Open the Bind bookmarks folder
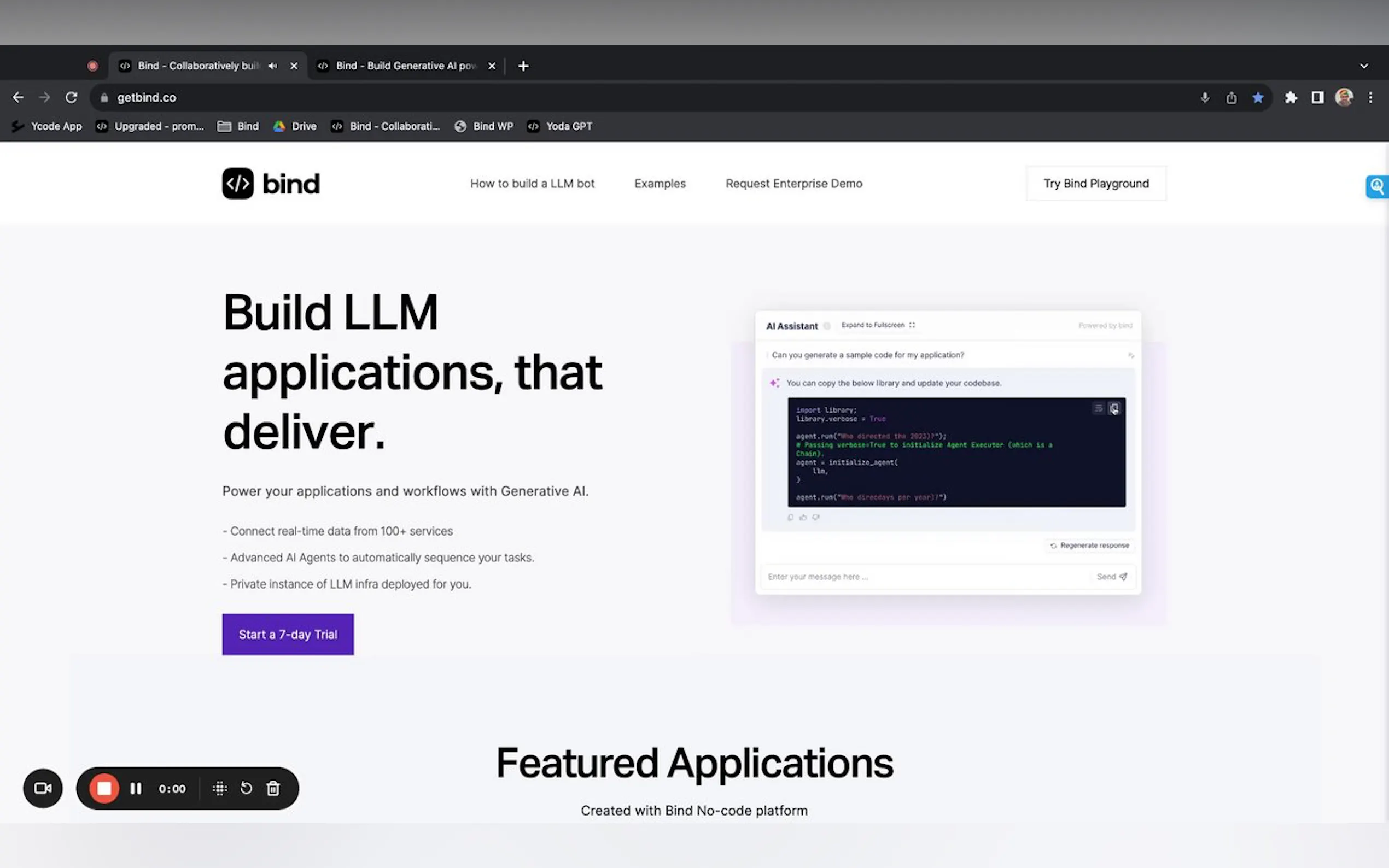The height and width of the screenshot is (868, 1389). 238,126
